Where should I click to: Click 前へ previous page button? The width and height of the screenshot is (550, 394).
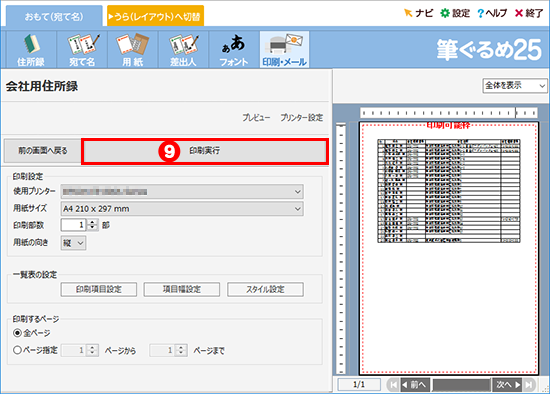416,385
